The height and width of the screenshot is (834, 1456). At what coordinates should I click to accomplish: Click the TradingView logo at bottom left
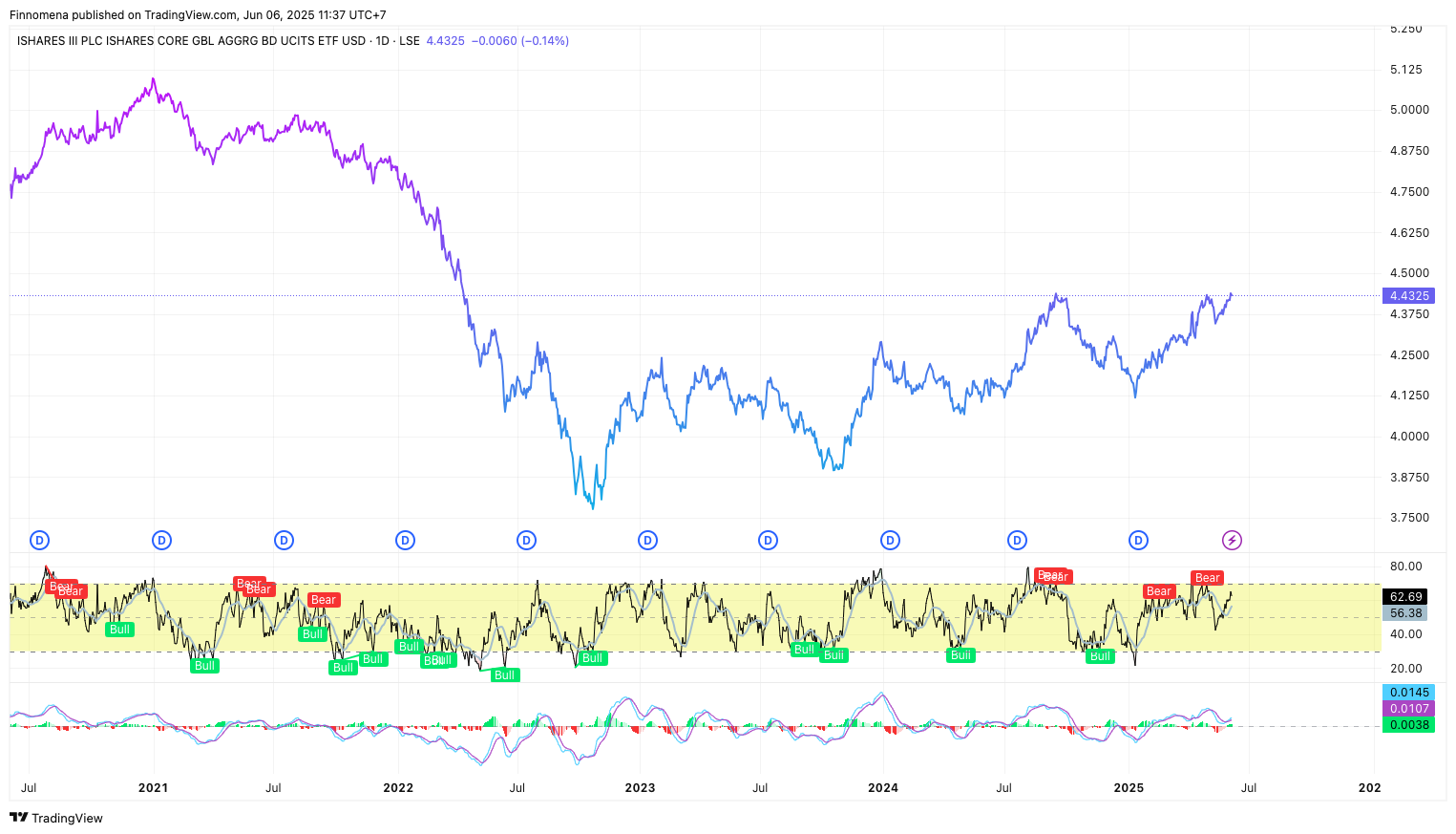(56, 818)
